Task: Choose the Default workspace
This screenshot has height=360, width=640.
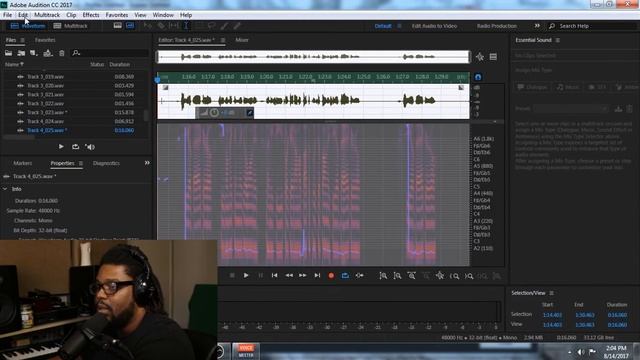Action: [x=383, y=26]
